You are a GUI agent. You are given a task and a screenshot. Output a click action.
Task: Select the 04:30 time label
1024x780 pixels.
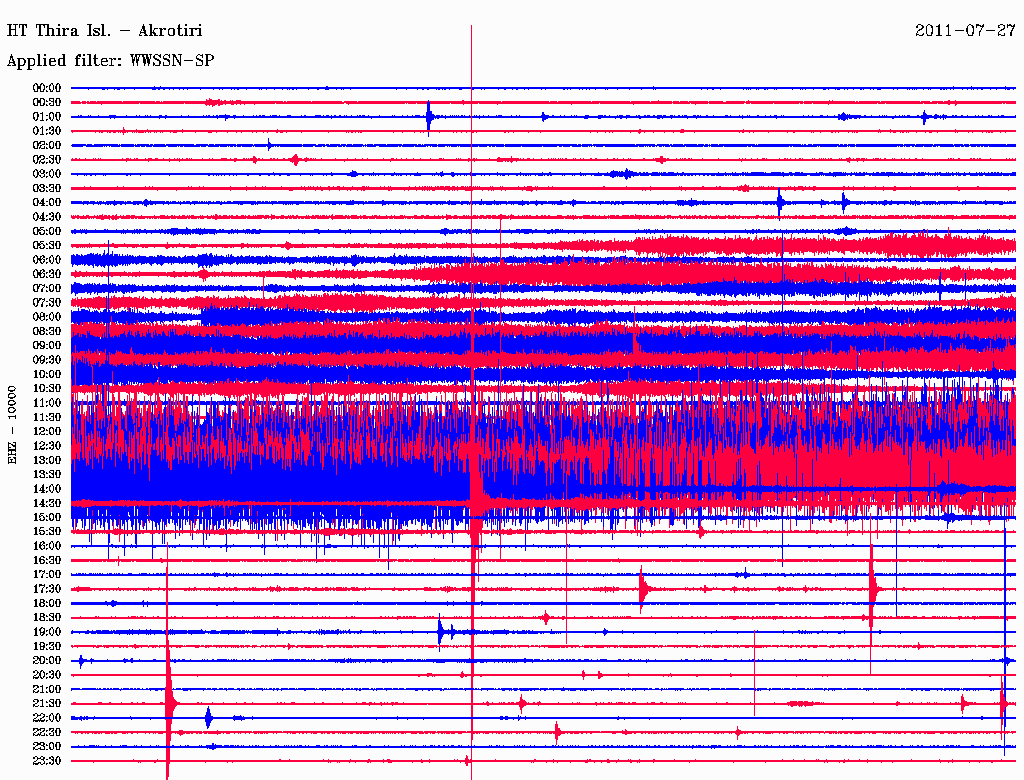47,217
